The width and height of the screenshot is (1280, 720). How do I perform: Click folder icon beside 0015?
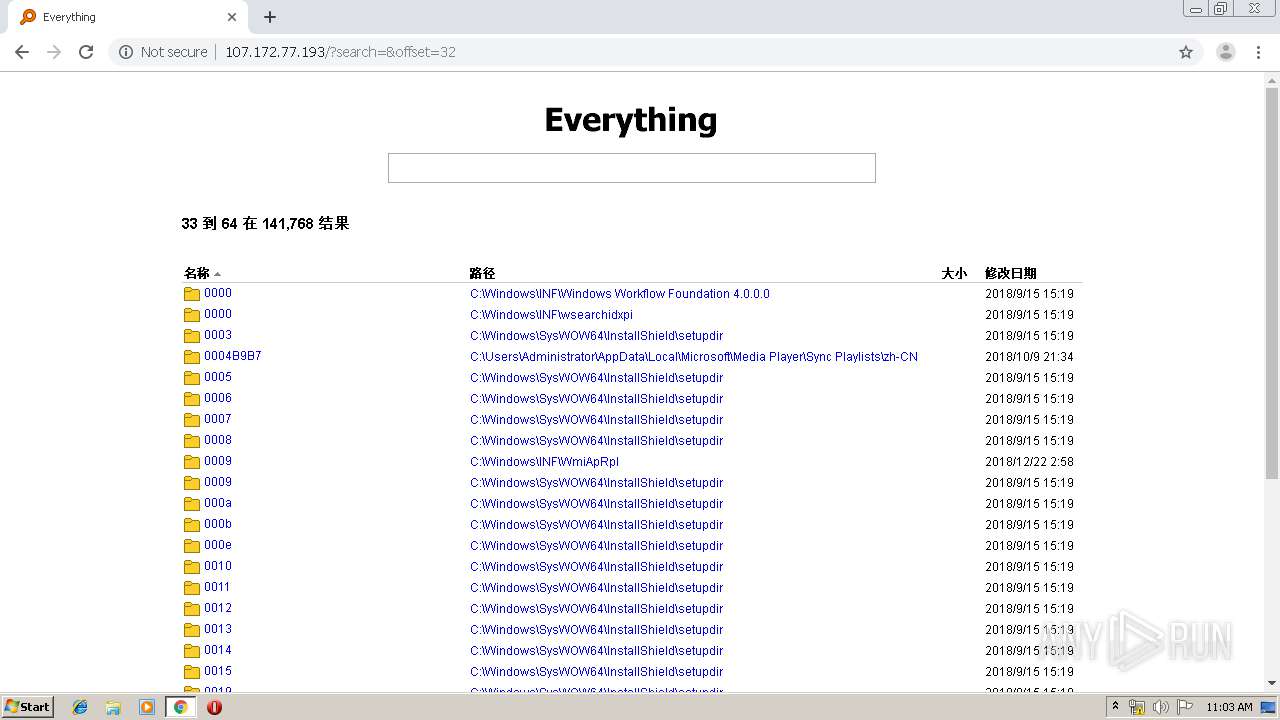[x=192, y=672]
